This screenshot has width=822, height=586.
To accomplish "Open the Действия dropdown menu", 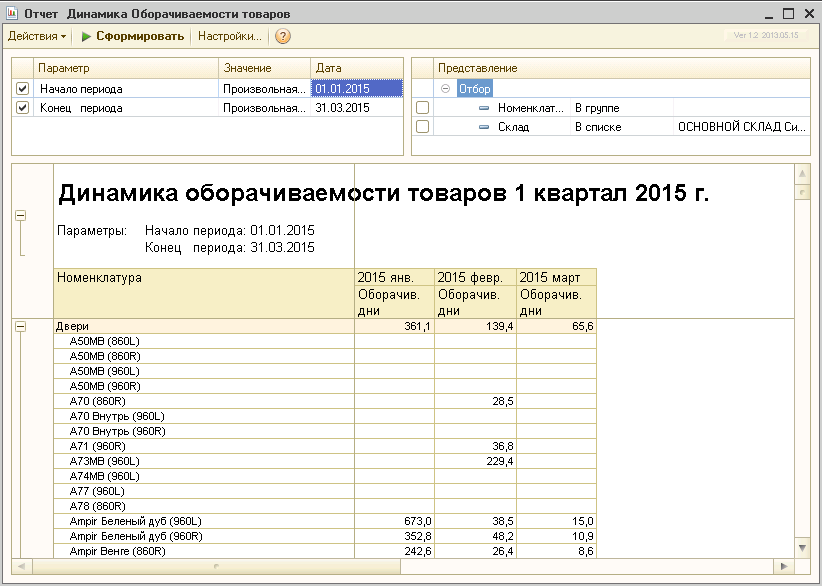I will pyautogui.click(x=37, y=36).
